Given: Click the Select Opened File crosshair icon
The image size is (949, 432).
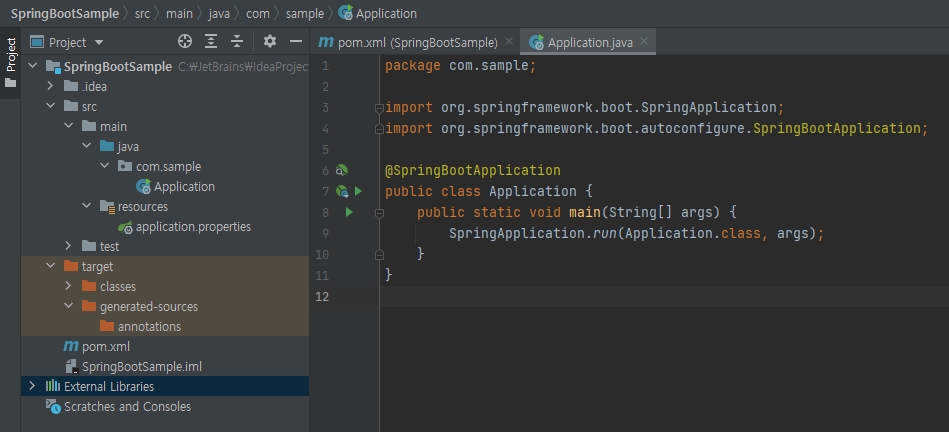Looking at the screenshot, I should [185, 42].
